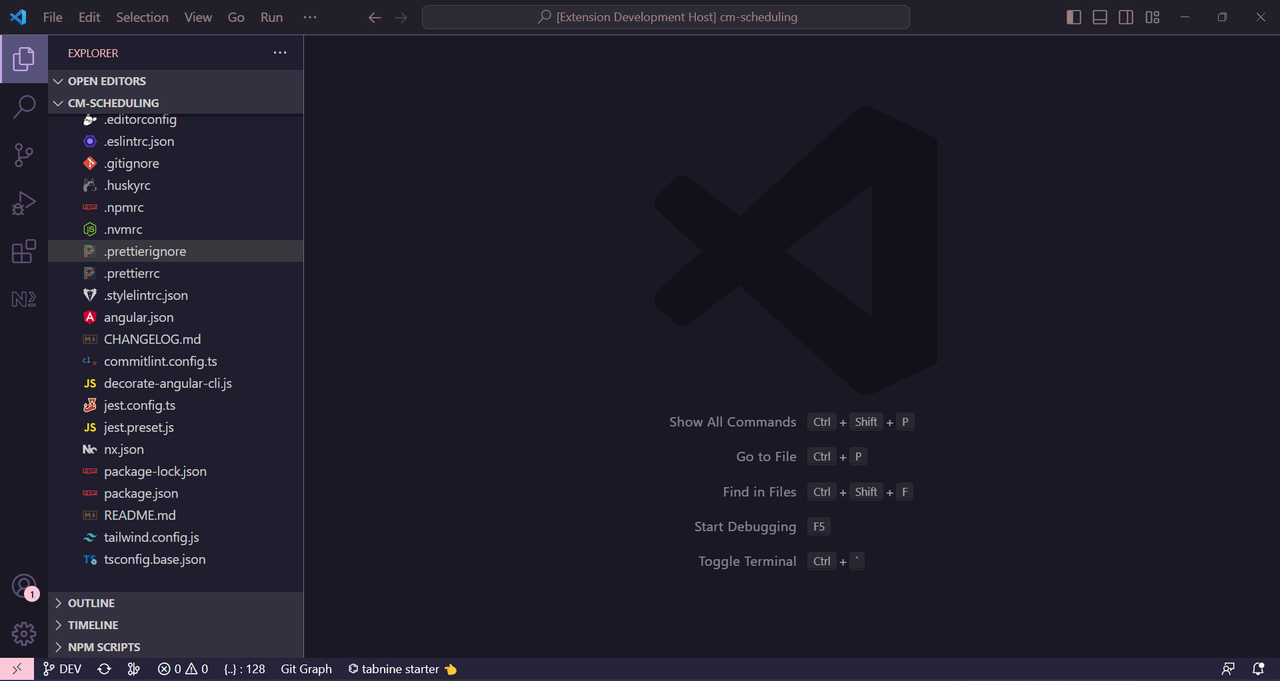Expand the Outline section
This screenshot has height=681, width=1280.
[176, 603]
